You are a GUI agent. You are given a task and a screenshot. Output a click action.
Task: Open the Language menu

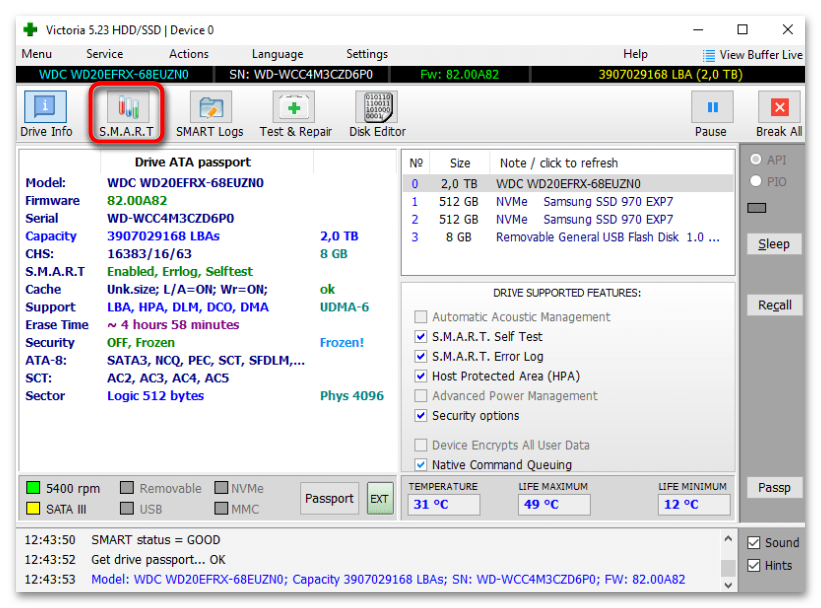click(278, 54)
